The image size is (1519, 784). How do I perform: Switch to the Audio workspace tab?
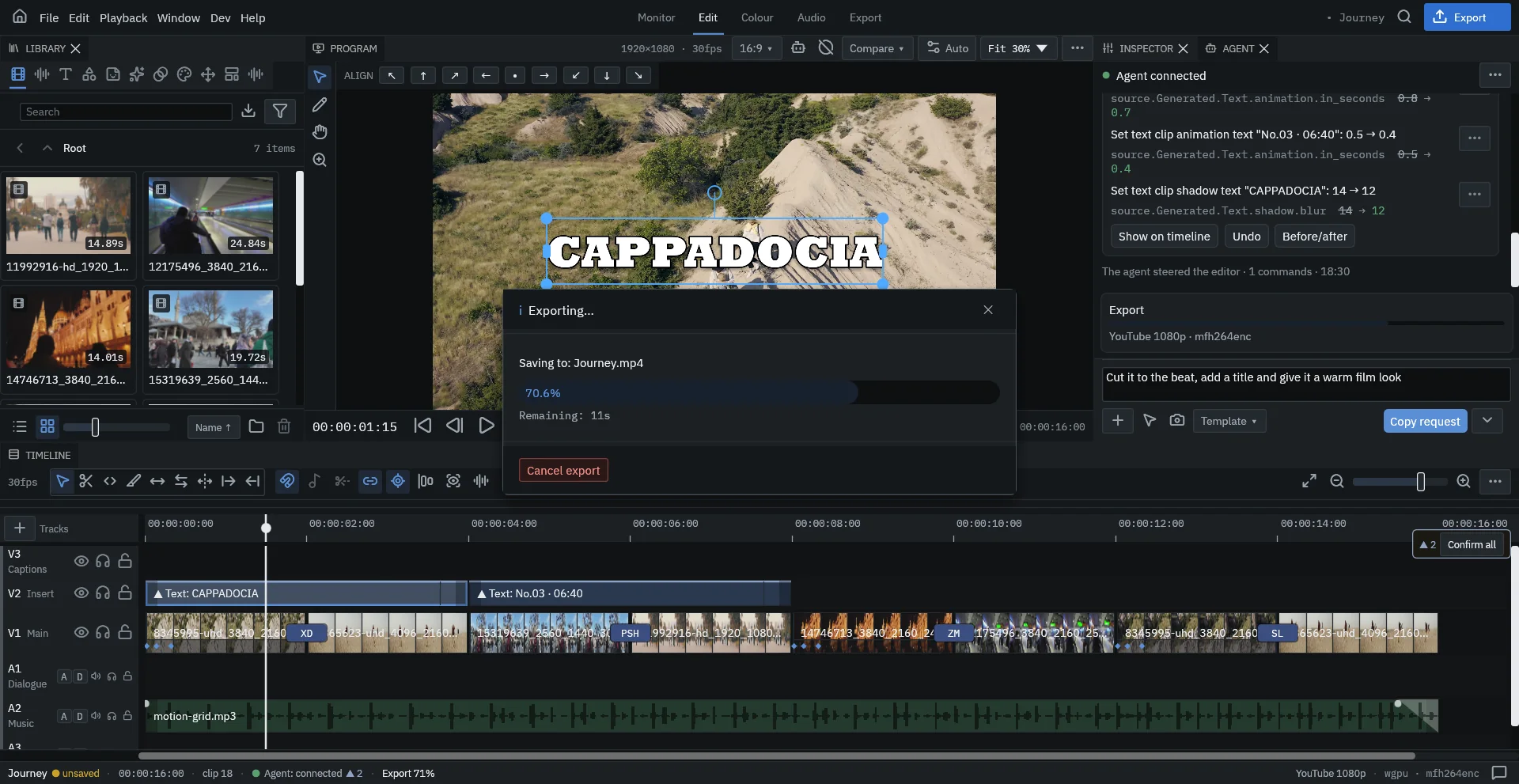811,17
